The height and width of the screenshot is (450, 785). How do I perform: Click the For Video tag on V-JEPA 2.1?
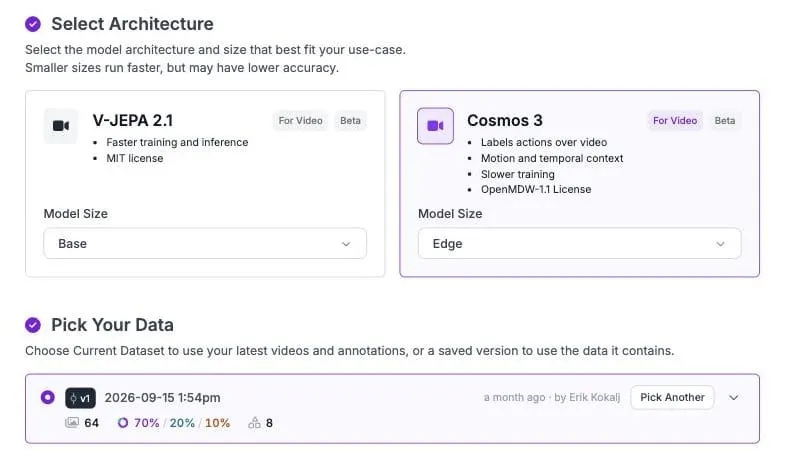[x=300, y=121]
